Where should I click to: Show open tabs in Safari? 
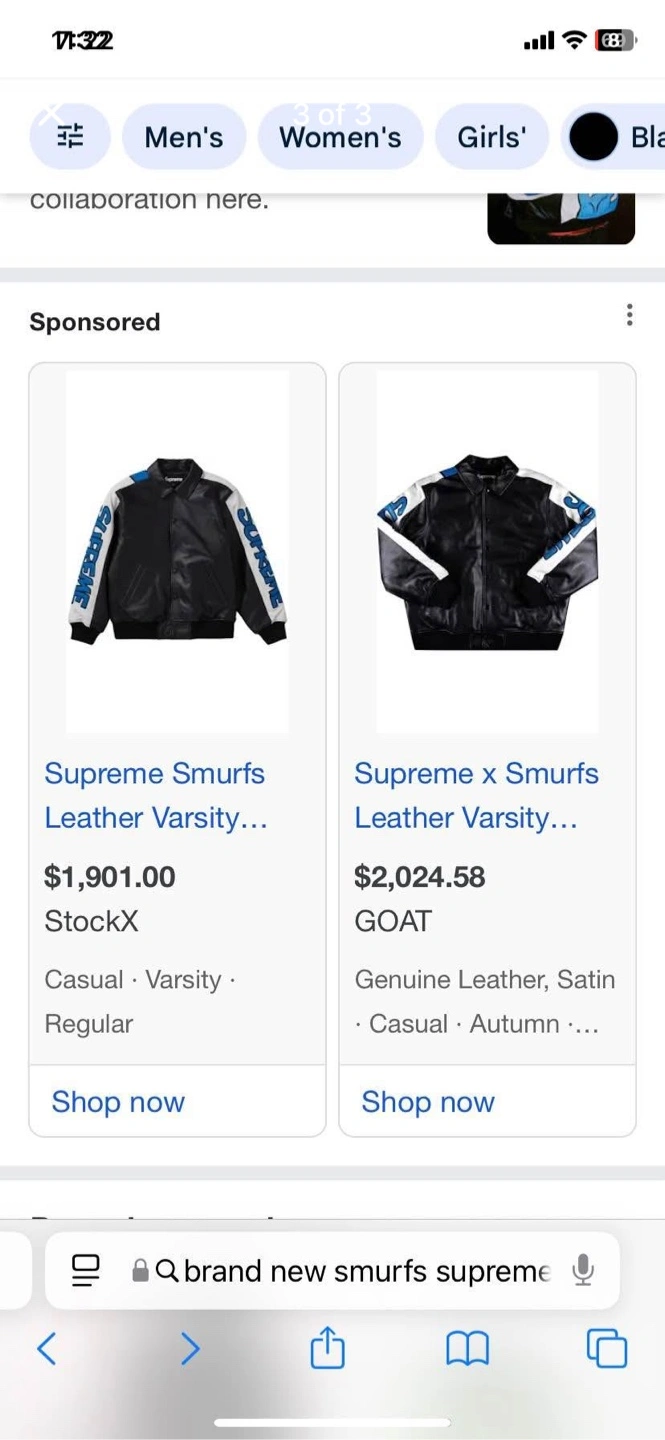point(606,1349)
